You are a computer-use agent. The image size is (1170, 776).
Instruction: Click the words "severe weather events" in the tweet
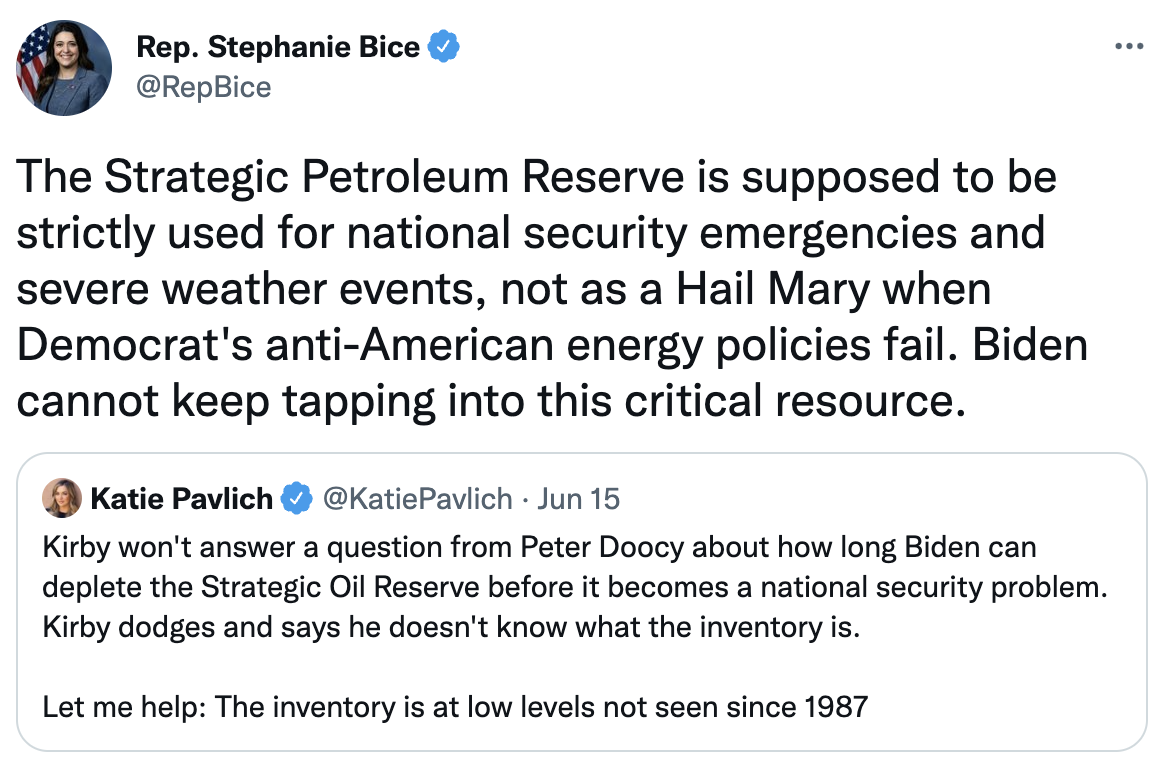249,289
